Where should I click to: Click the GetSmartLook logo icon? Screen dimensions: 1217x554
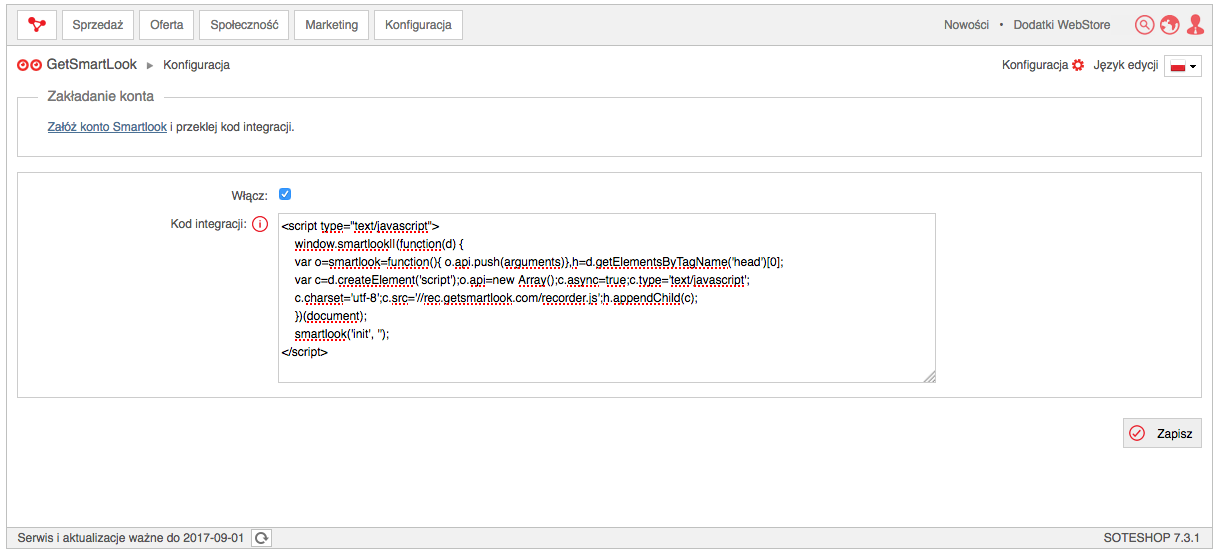tap(30, 65)
